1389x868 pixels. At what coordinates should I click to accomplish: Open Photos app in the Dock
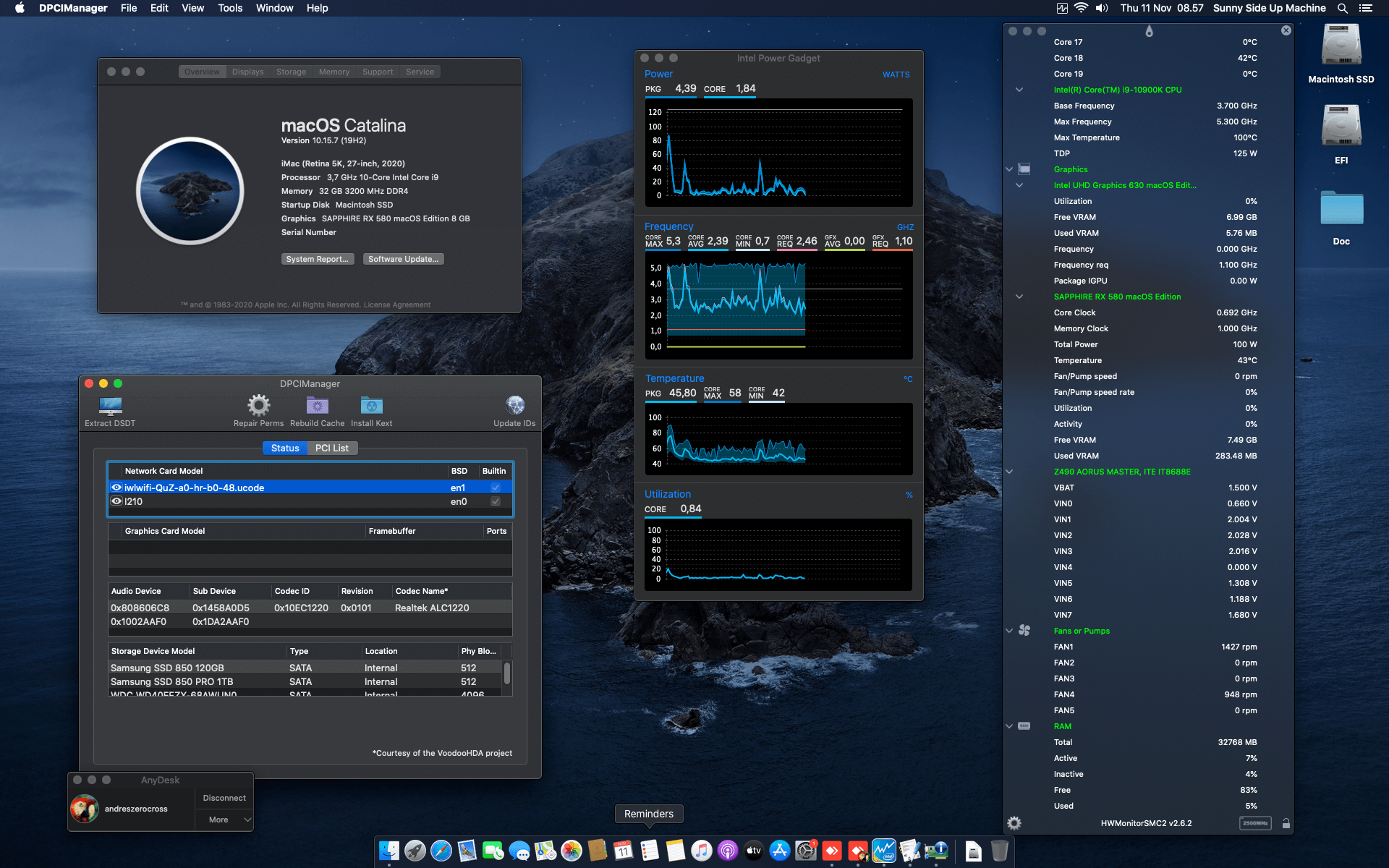tap(572, 851)
